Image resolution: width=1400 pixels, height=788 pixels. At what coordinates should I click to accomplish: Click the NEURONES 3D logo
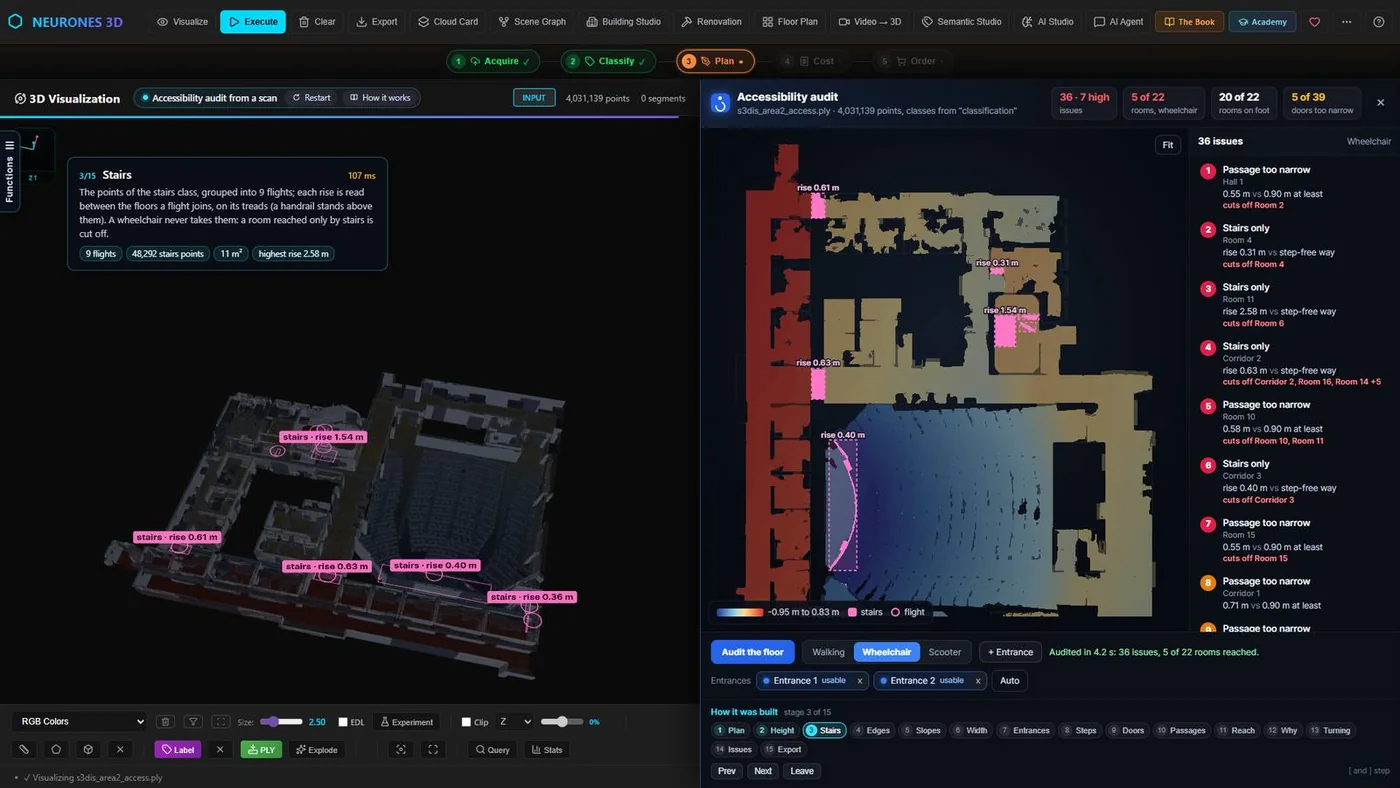tap(66, 21)
